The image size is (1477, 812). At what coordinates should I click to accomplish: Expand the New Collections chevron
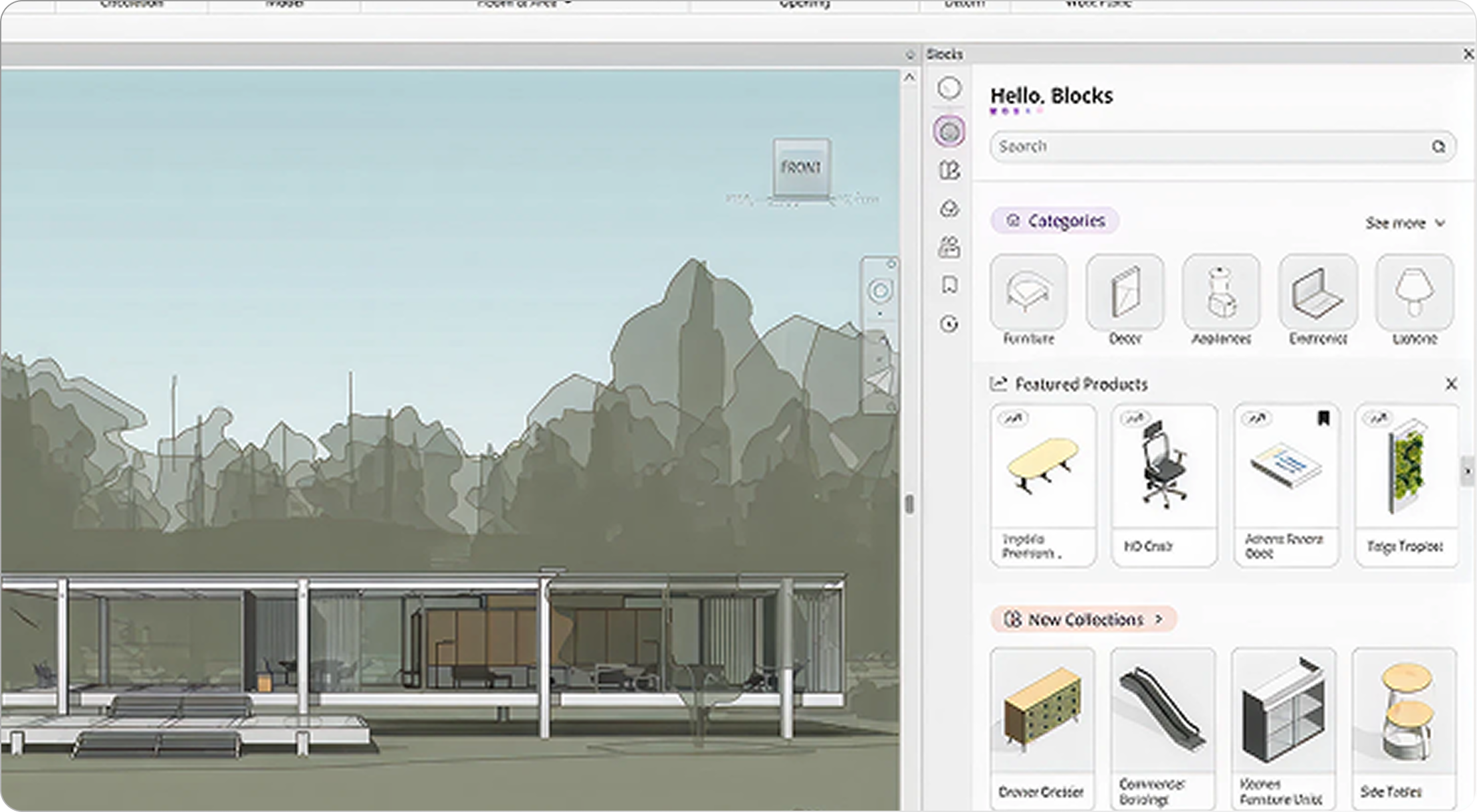coord(1159,619)
